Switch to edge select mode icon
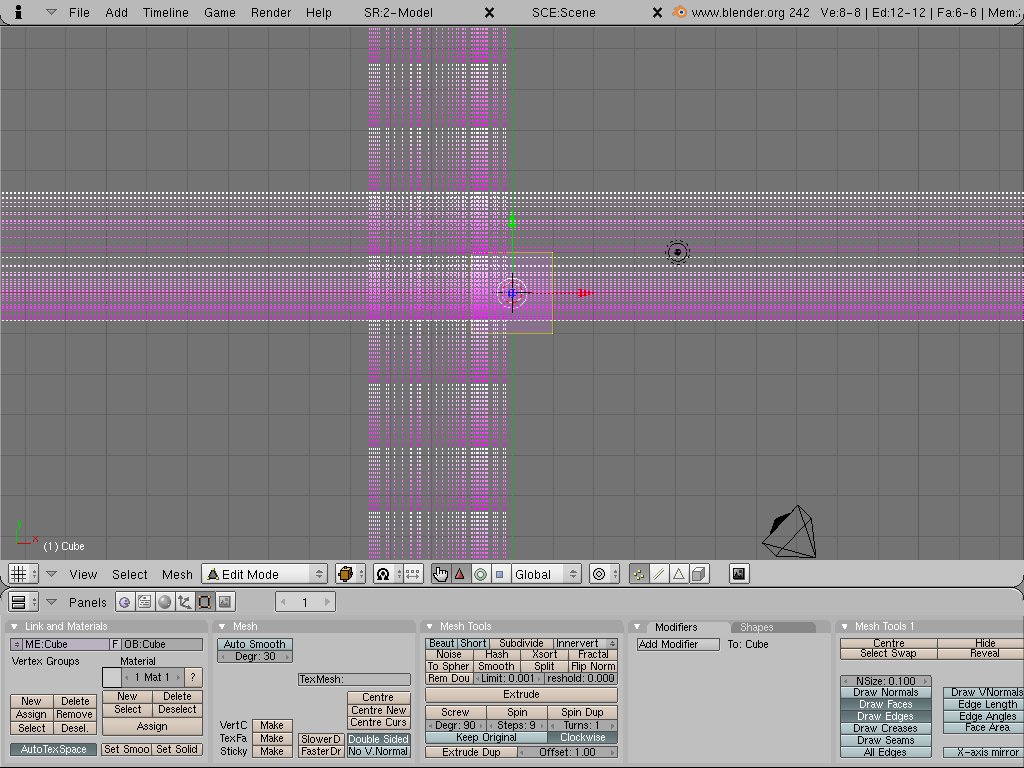The image size is (1024, 768). point(659,574)
